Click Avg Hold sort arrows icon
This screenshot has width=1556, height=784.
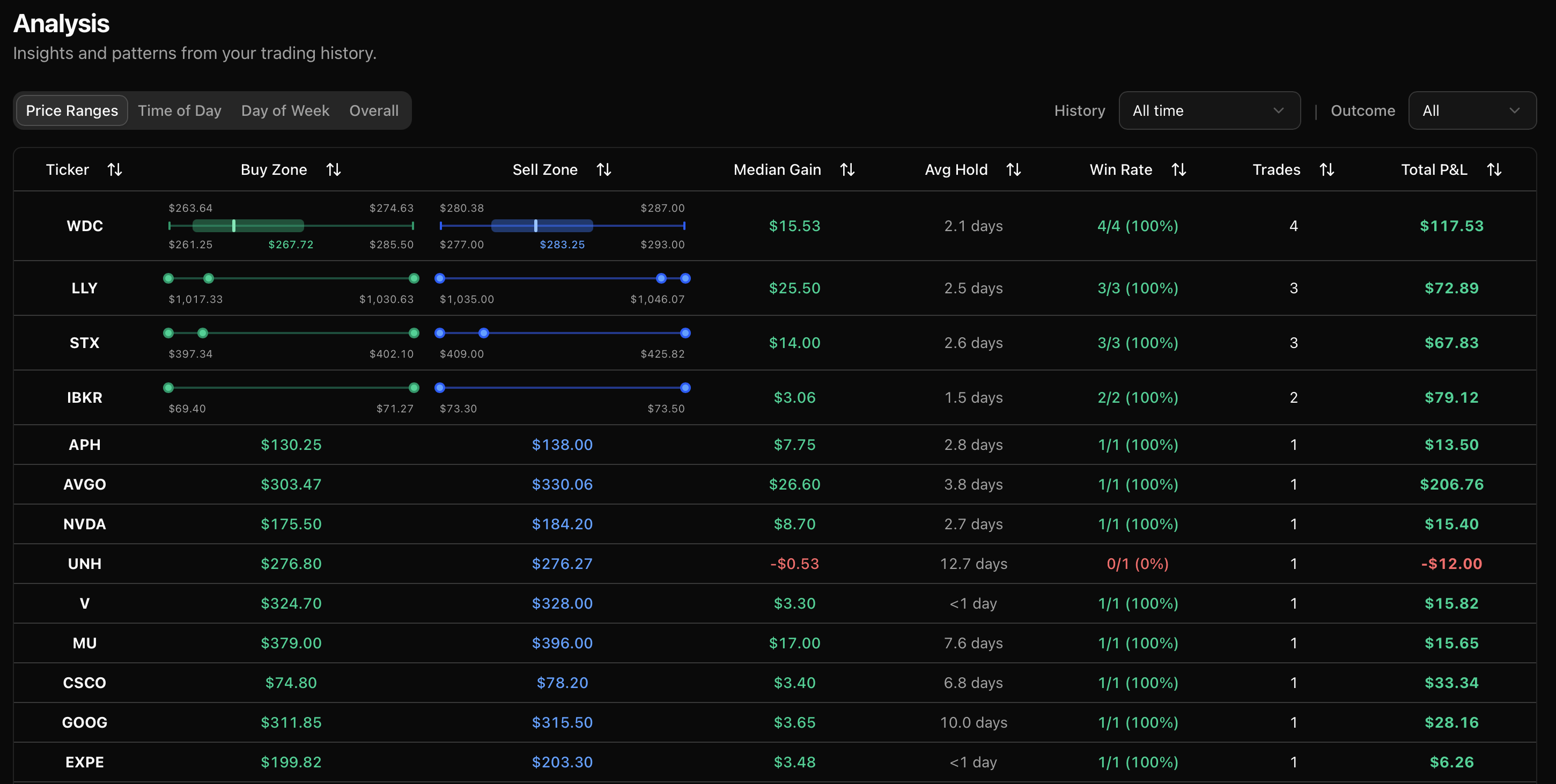(1014, 170)
